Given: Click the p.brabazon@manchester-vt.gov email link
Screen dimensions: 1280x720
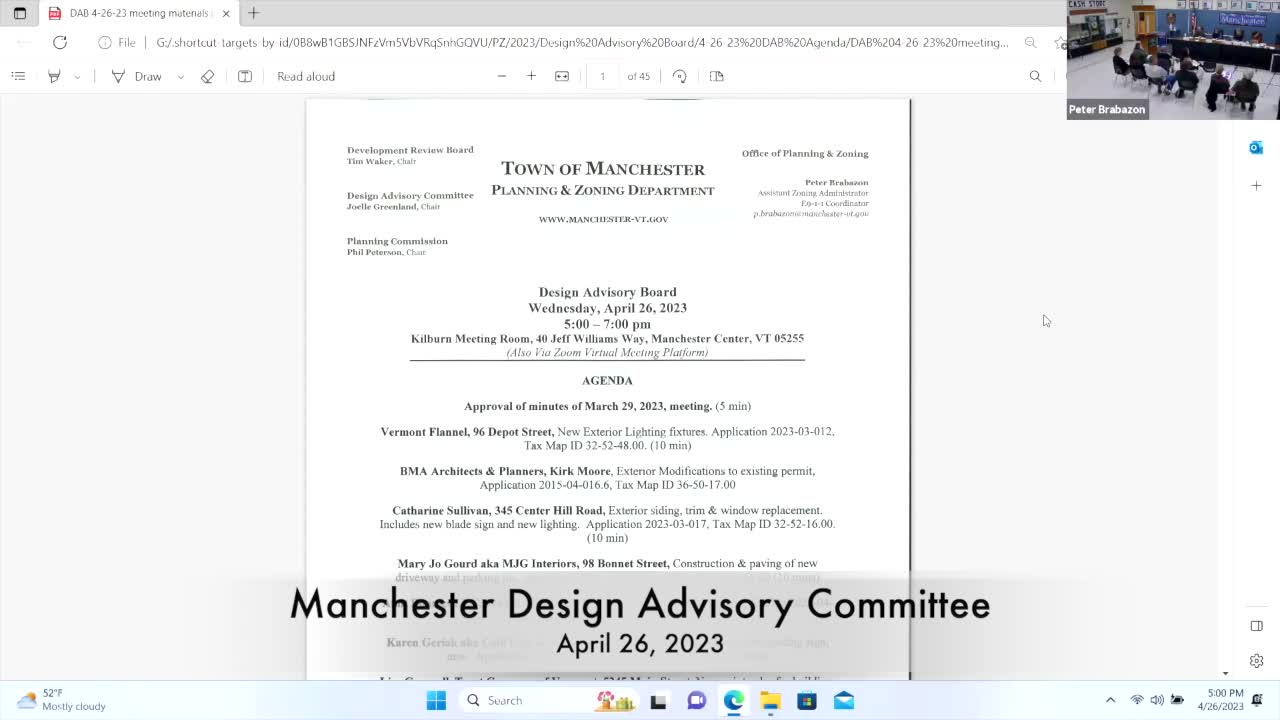Looking at the screenshot, I should tap(811, 214).
